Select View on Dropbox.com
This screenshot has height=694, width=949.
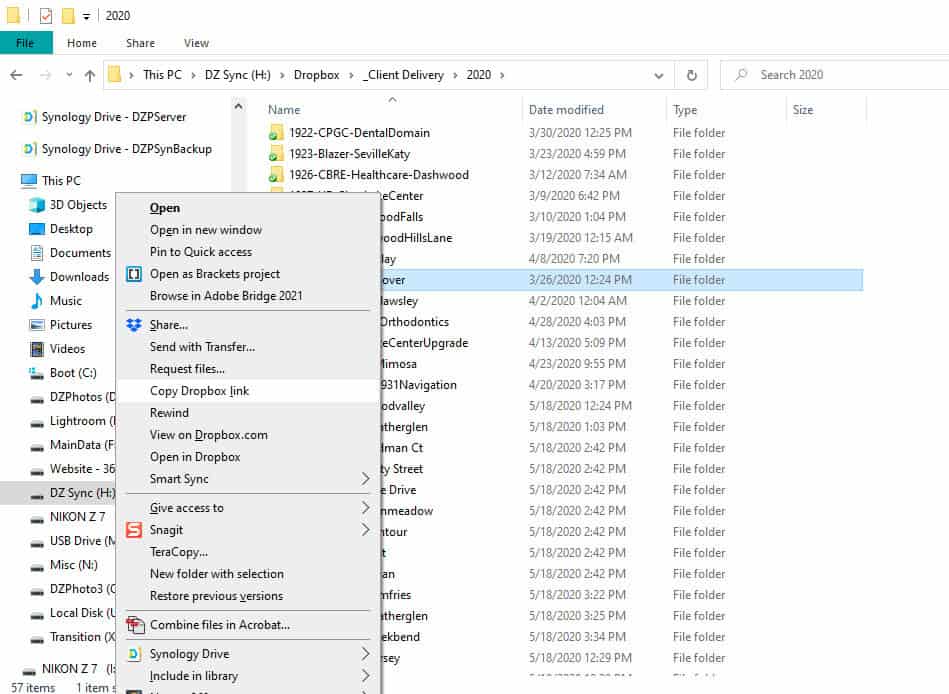(208, 435)
